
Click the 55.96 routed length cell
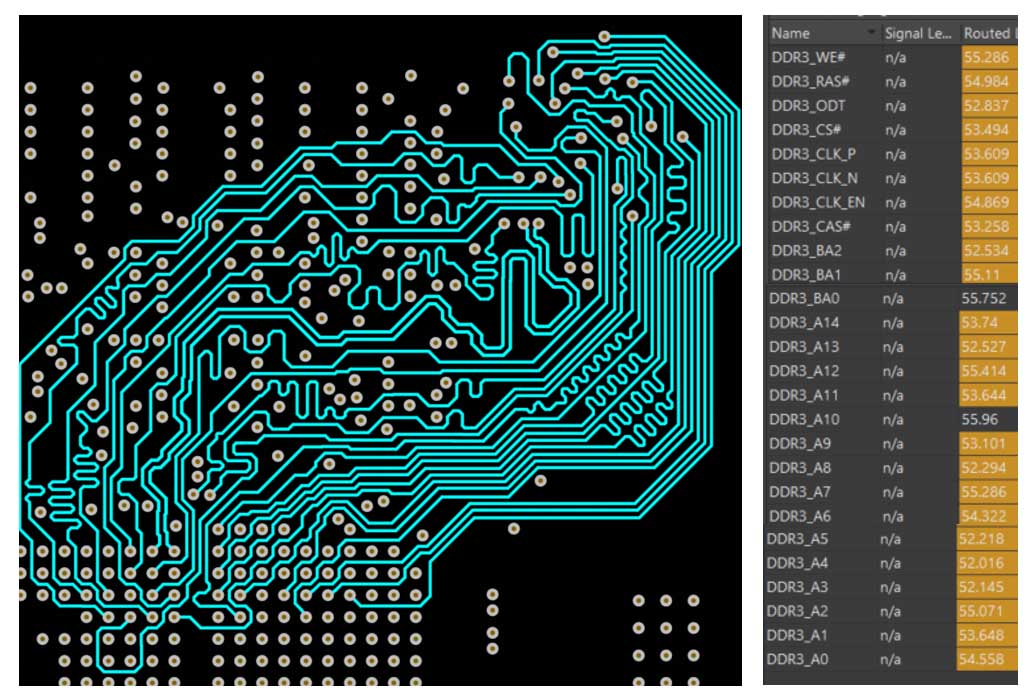pos(981,419)
